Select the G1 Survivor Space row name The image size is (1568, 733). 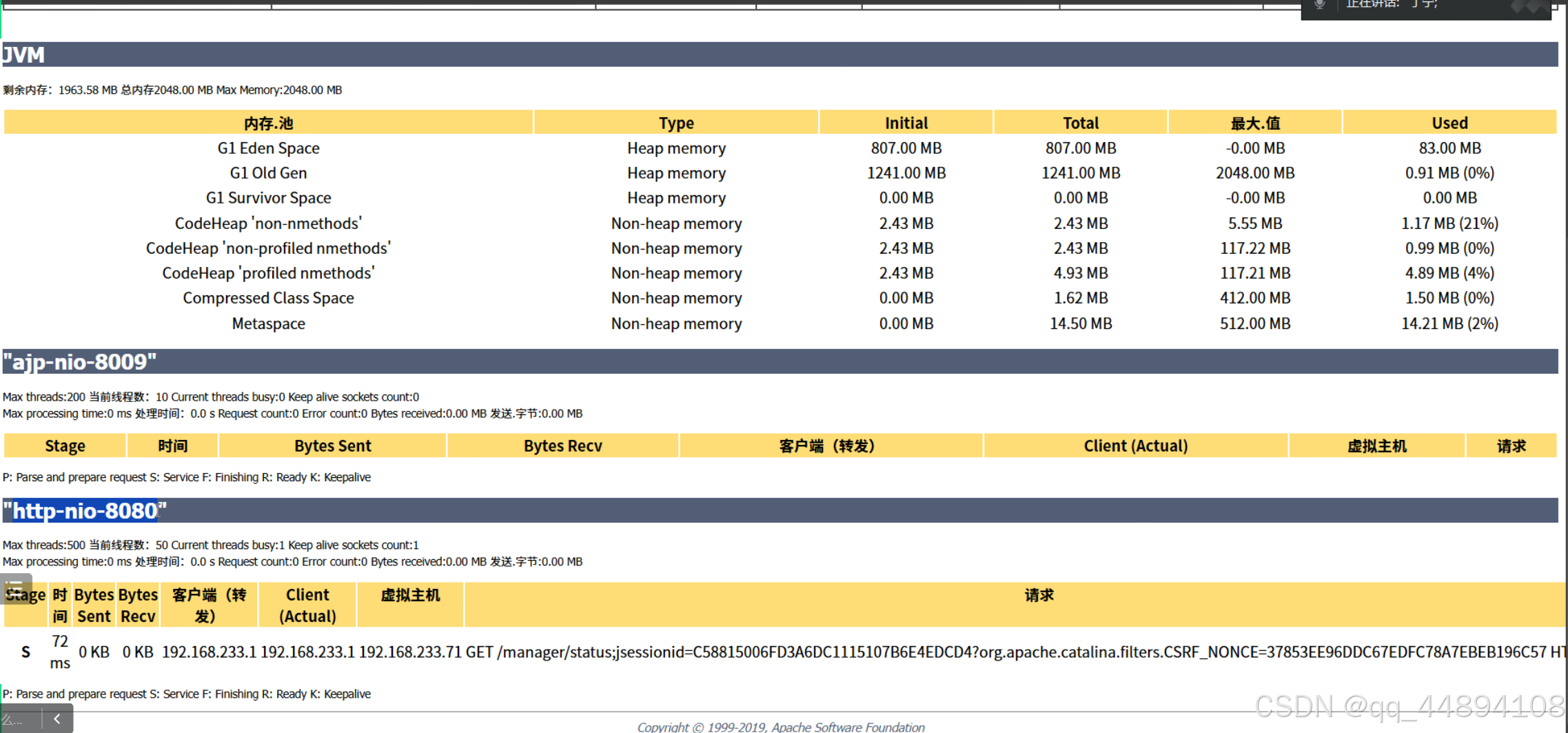268,198
